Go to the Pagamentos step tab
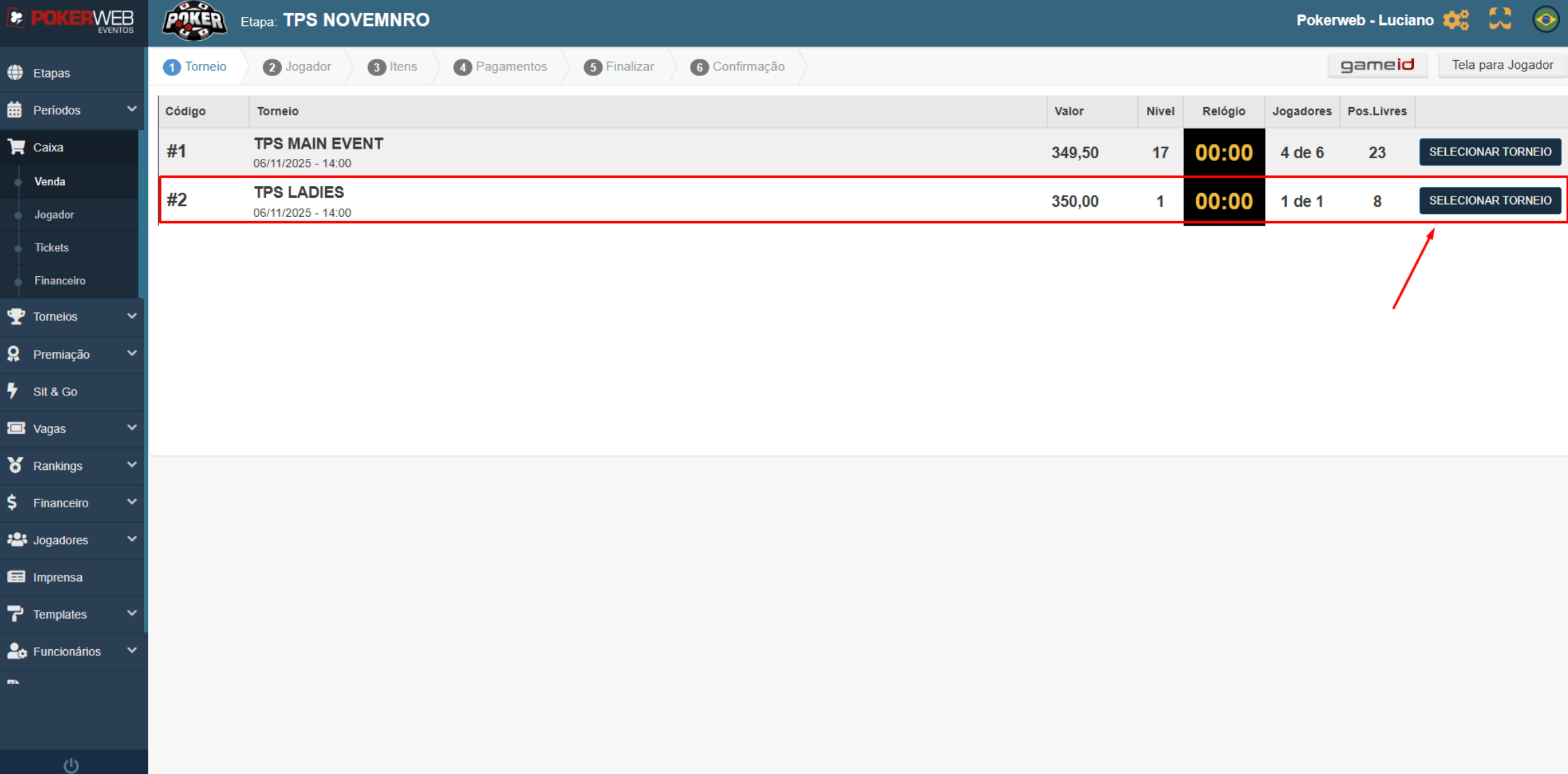Screen dimensions: 1568x774 point(500,66)
